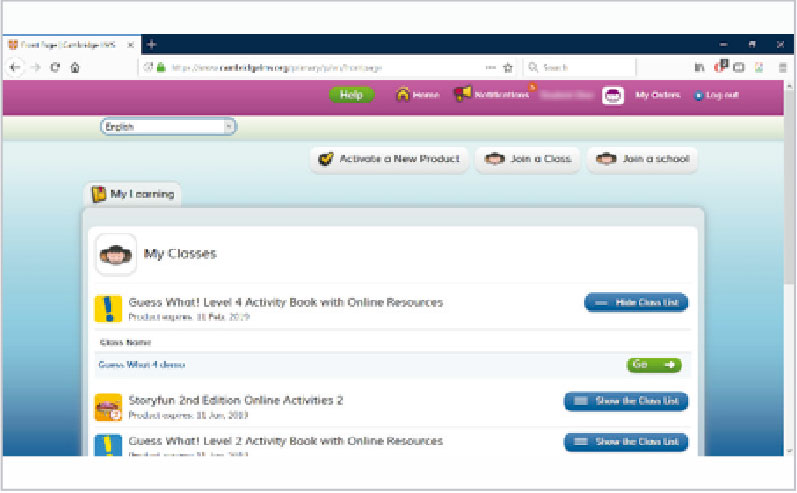
Task: Click the Join a Class button
Action: [x=528, y=159]
